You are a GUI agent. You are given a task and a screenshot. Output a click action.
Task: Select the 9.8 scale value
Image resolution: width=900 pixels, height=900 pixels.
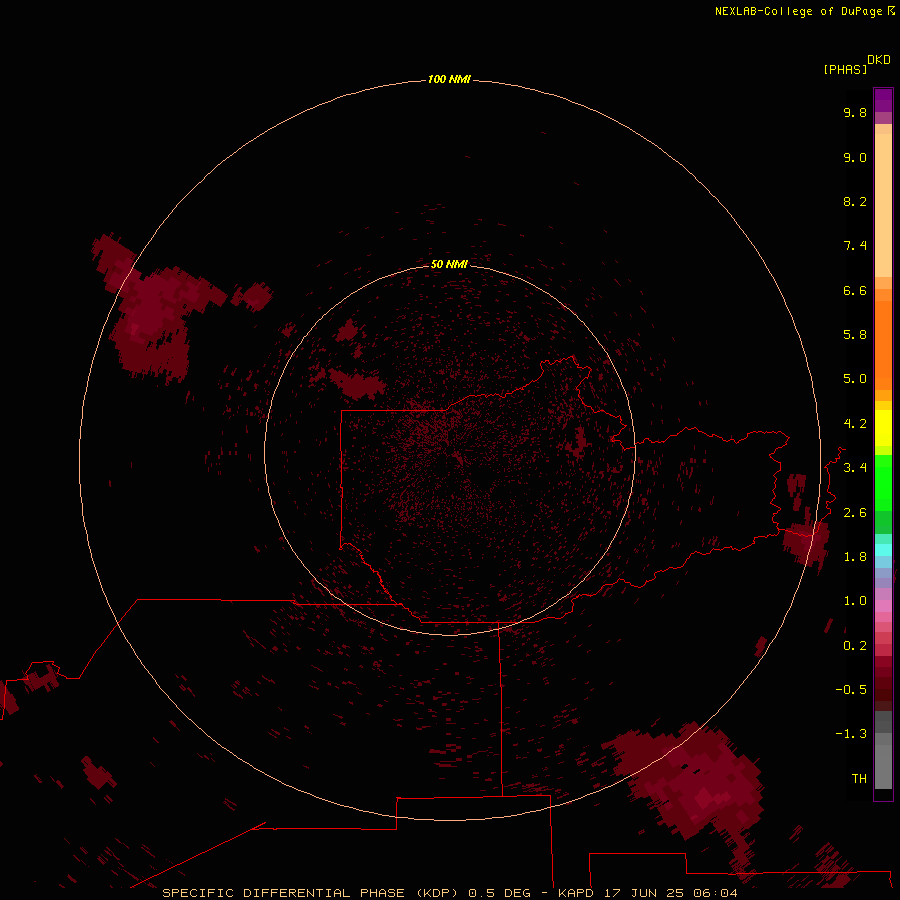coord(855,112)
